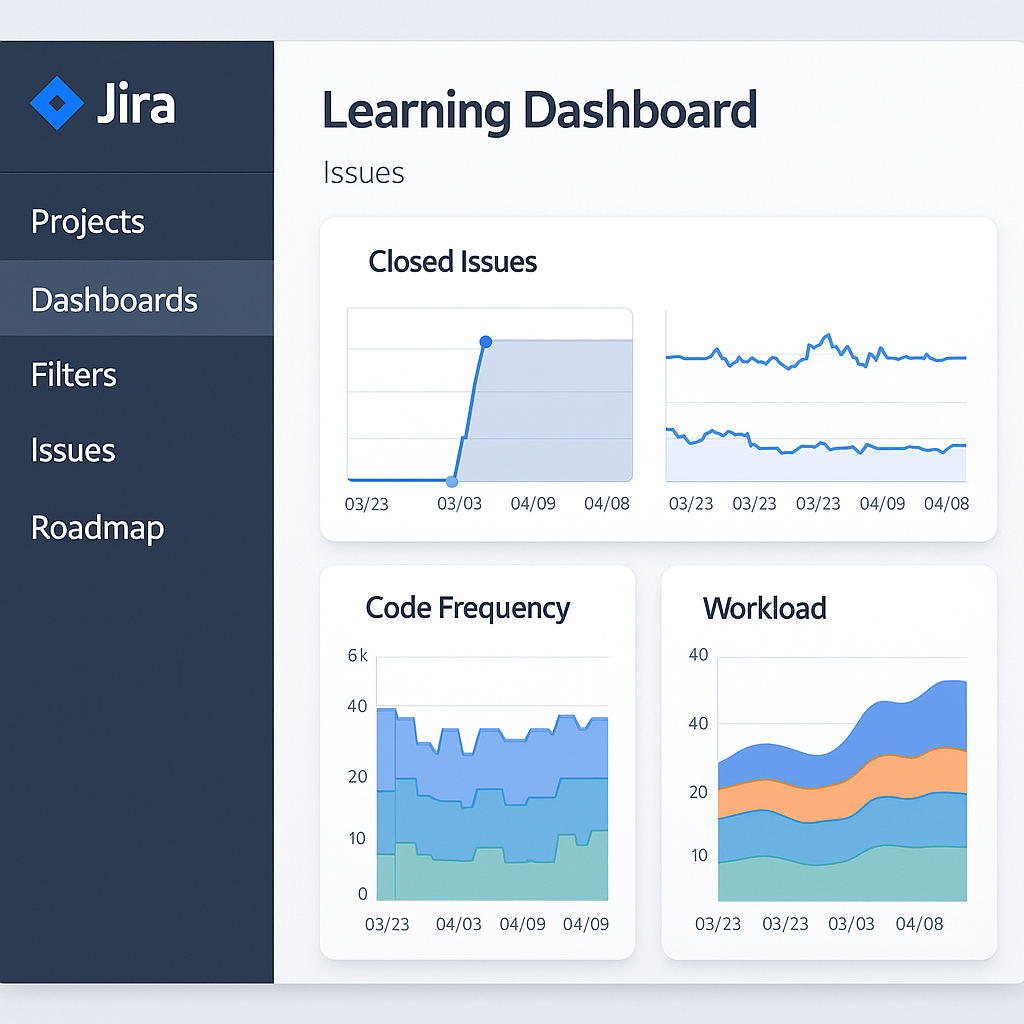Click the Jira wordmark text

(x=136, y=104)
